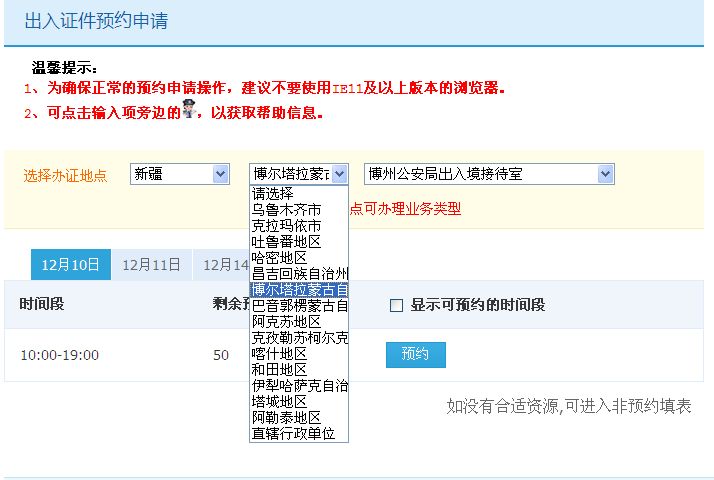Select 克拉玛依市 from the list
The width and height of the screenshot is (714, 480).
(x=287, y=226)
